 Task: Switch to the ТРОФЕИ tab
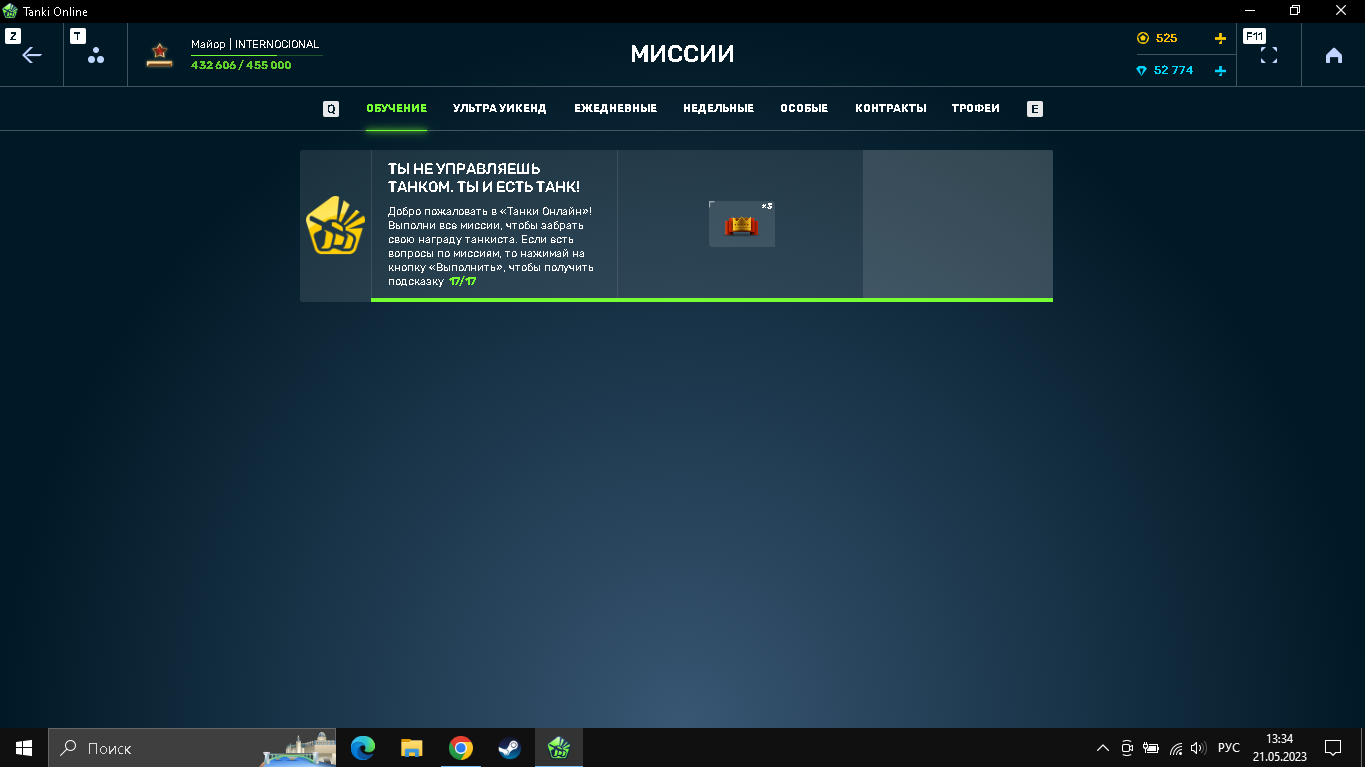click(x=976, y=109)
